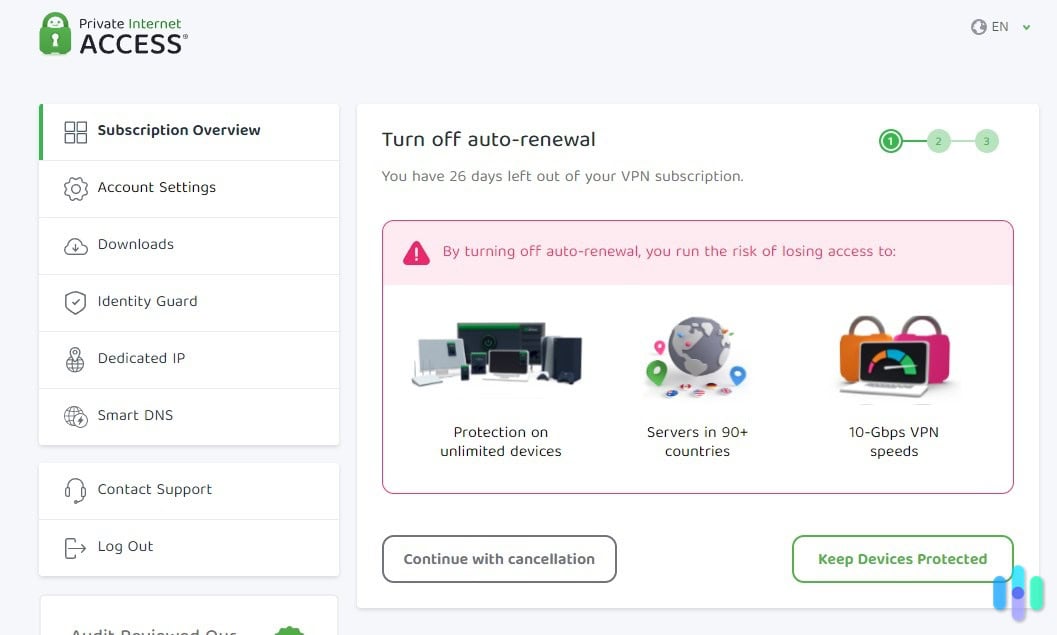Click the Contact Support headset icon
1057x635 pixels.
point(75,490)
